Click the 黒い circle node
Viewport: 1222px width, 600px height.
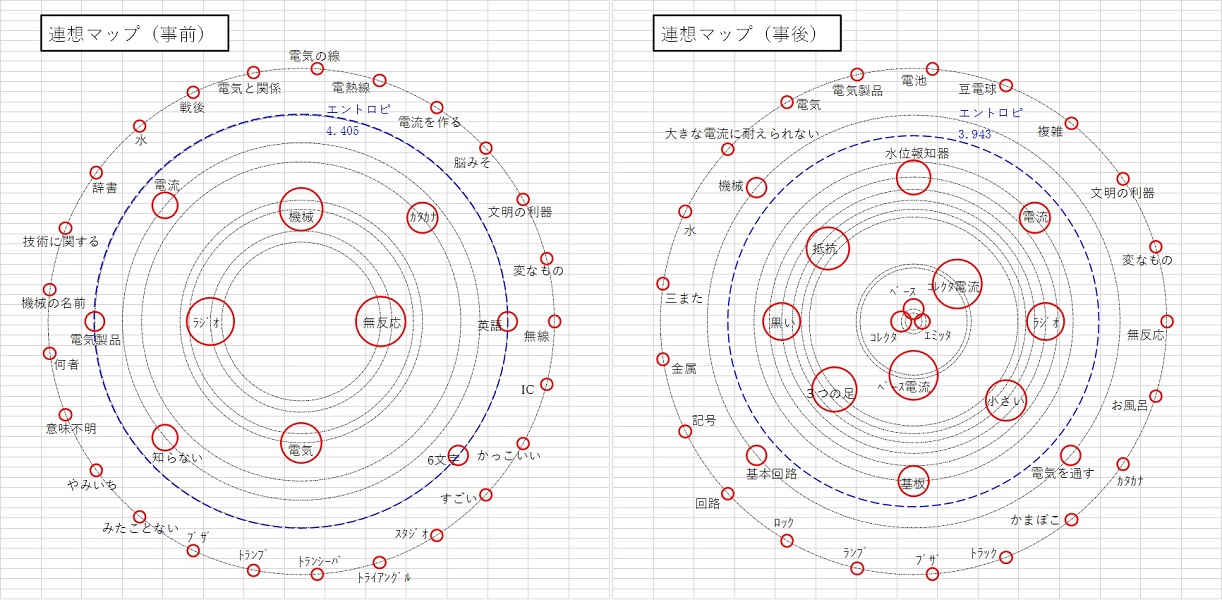click(x=782, y=322)
